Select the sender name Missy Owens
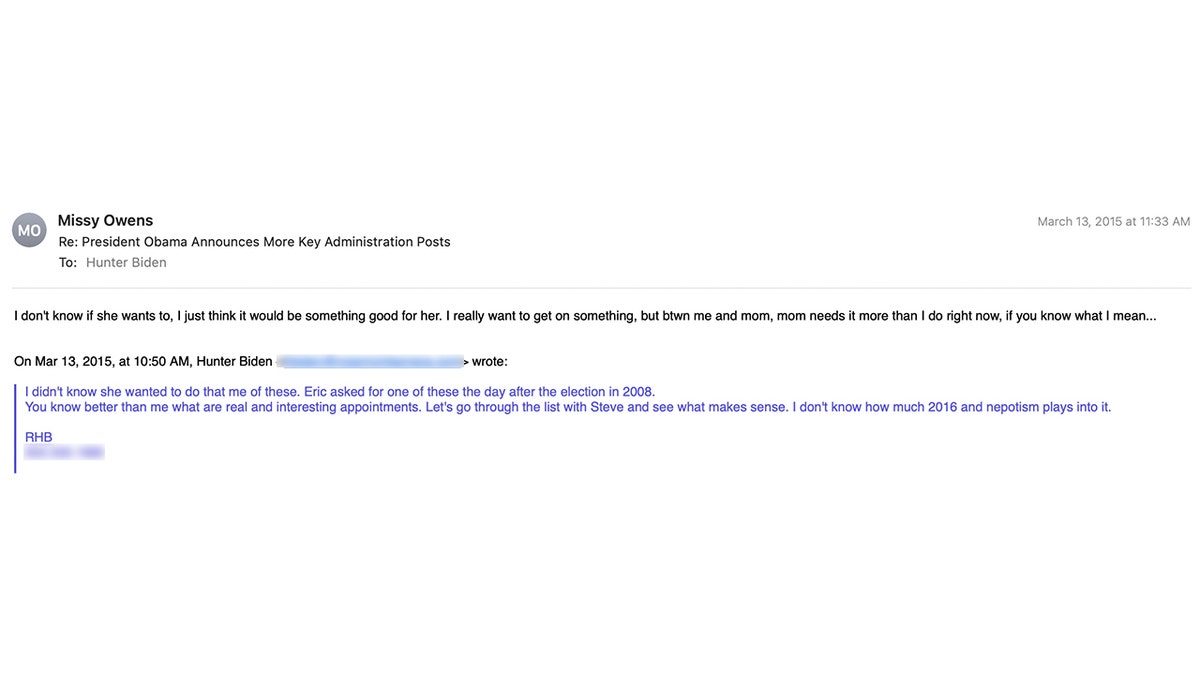This screenshot has width=1200, height=675. [x=105, y=221]
